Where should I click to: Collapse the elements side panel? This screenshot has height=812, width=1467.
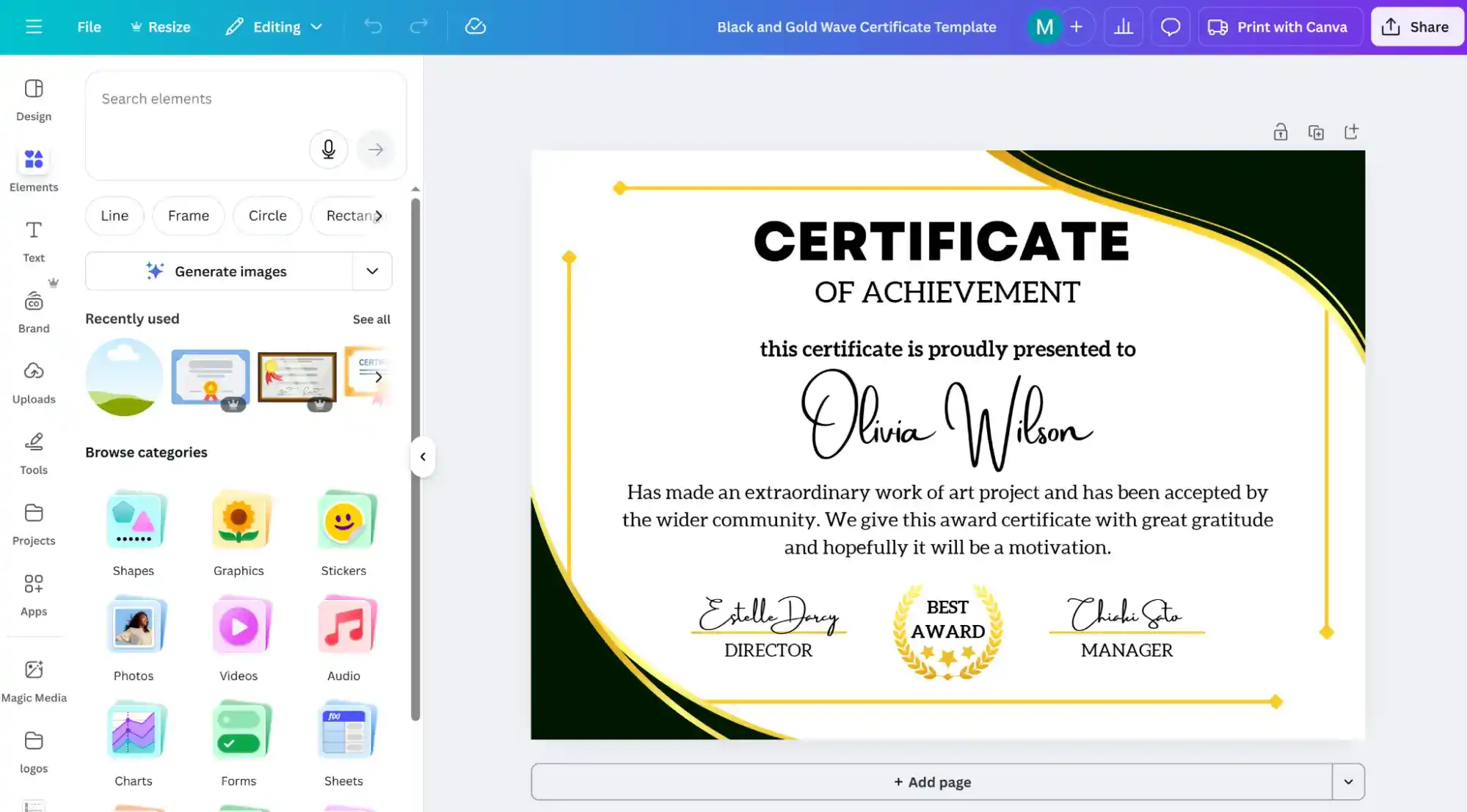pyautogui.click(x=423, y=456)
